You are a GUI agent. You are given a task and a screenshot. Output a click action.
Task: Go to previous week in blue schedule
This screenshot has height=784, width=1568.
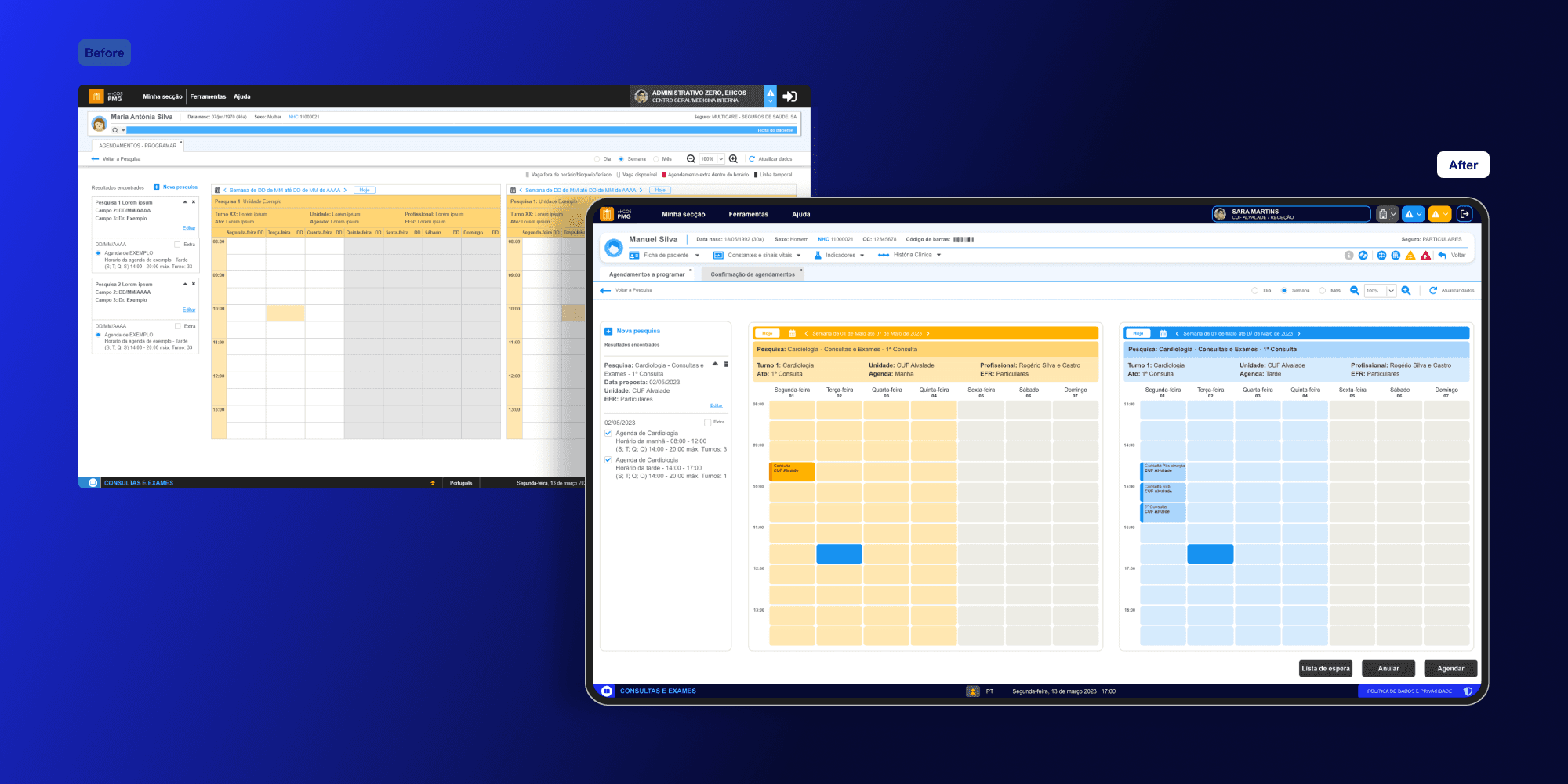tap(1177, 333)
